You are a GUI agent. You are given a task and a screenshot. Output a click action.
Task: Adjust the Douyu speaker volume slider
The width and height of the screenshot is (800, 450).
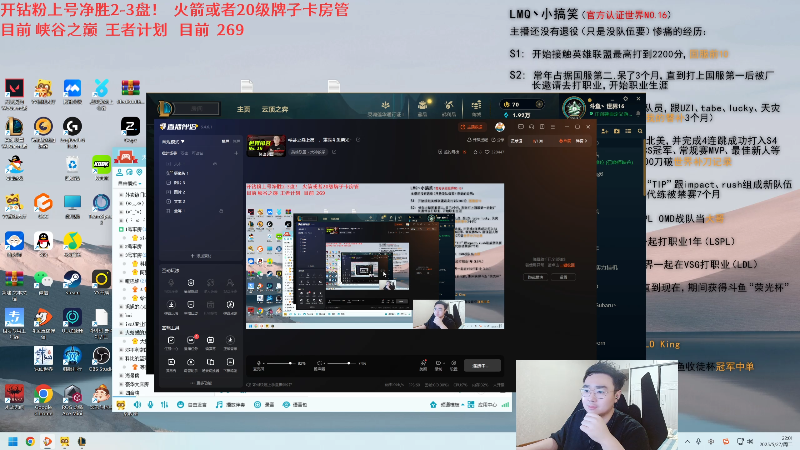[340, 363]
